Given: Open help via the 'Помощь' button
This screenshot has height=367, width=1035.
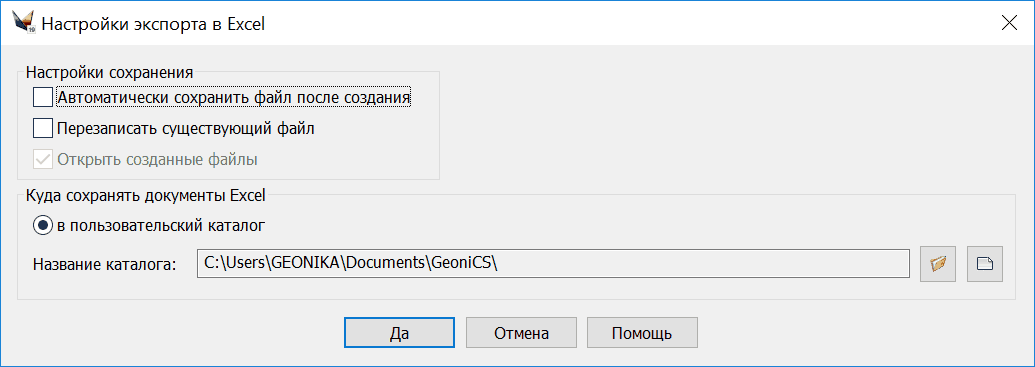Looking at the screenshot, I should coord(642,333).
